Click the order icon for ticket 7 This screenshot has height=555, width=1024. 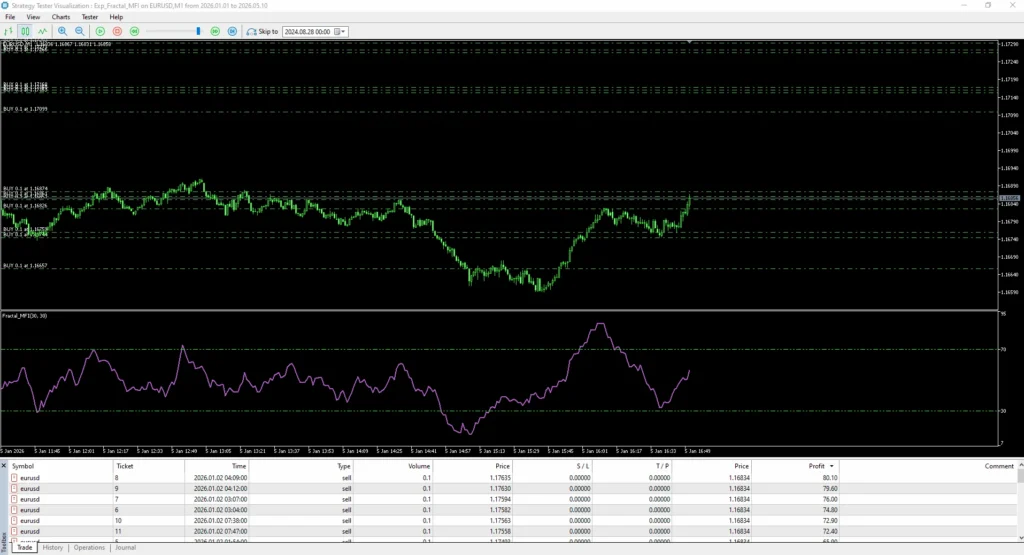point(14,500)
